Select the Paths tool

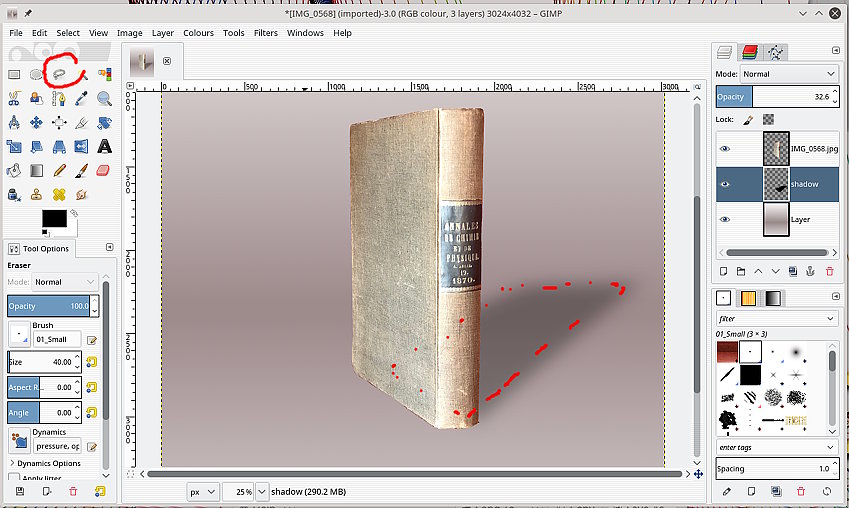pos(59,99)
